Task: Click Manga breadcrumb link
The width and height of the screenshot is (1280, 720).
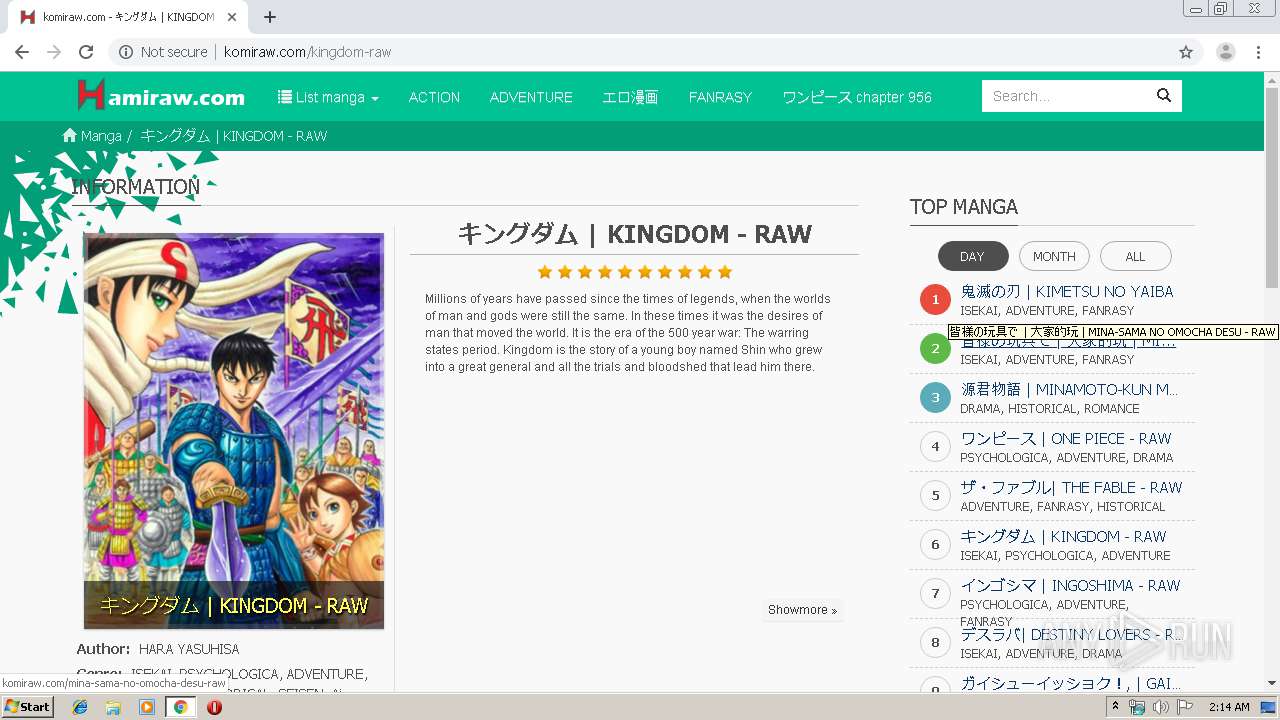Action: pyautogui.click(x=101, y=136)
